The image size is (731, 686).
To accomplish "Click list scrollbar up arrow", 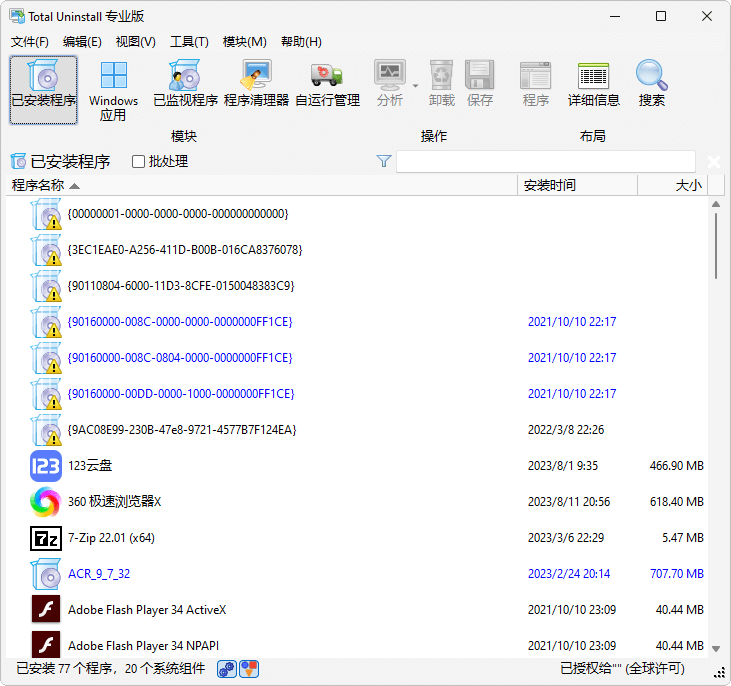I will pos(716,204).
